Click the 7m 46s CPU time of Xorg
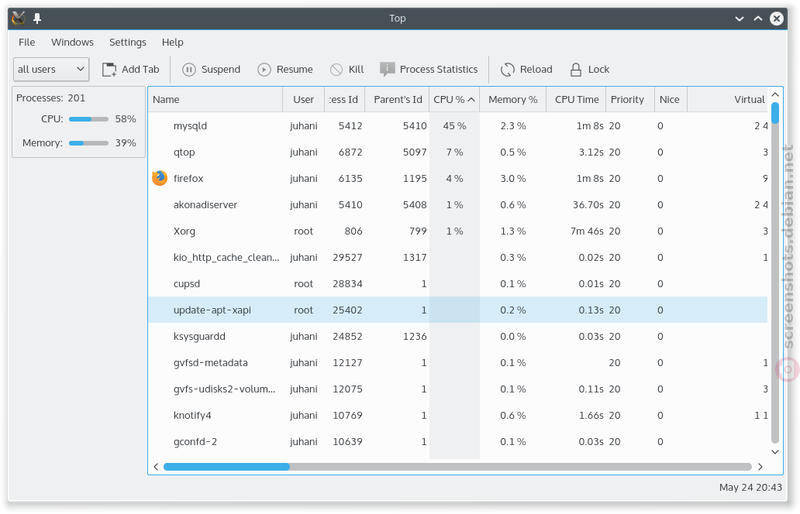800x514 pixels. pyautogui.click(x=587, y=231)
